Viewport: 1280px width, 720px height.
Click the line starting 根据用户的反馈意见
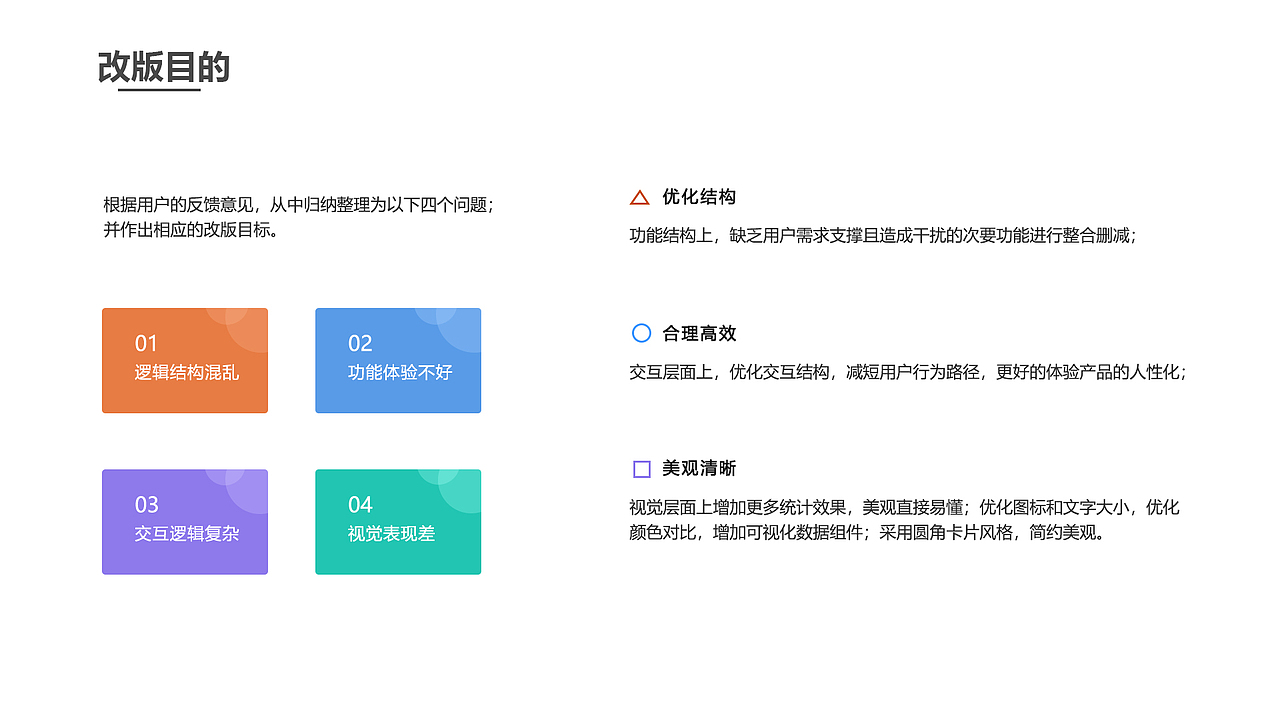click(299, 205)
